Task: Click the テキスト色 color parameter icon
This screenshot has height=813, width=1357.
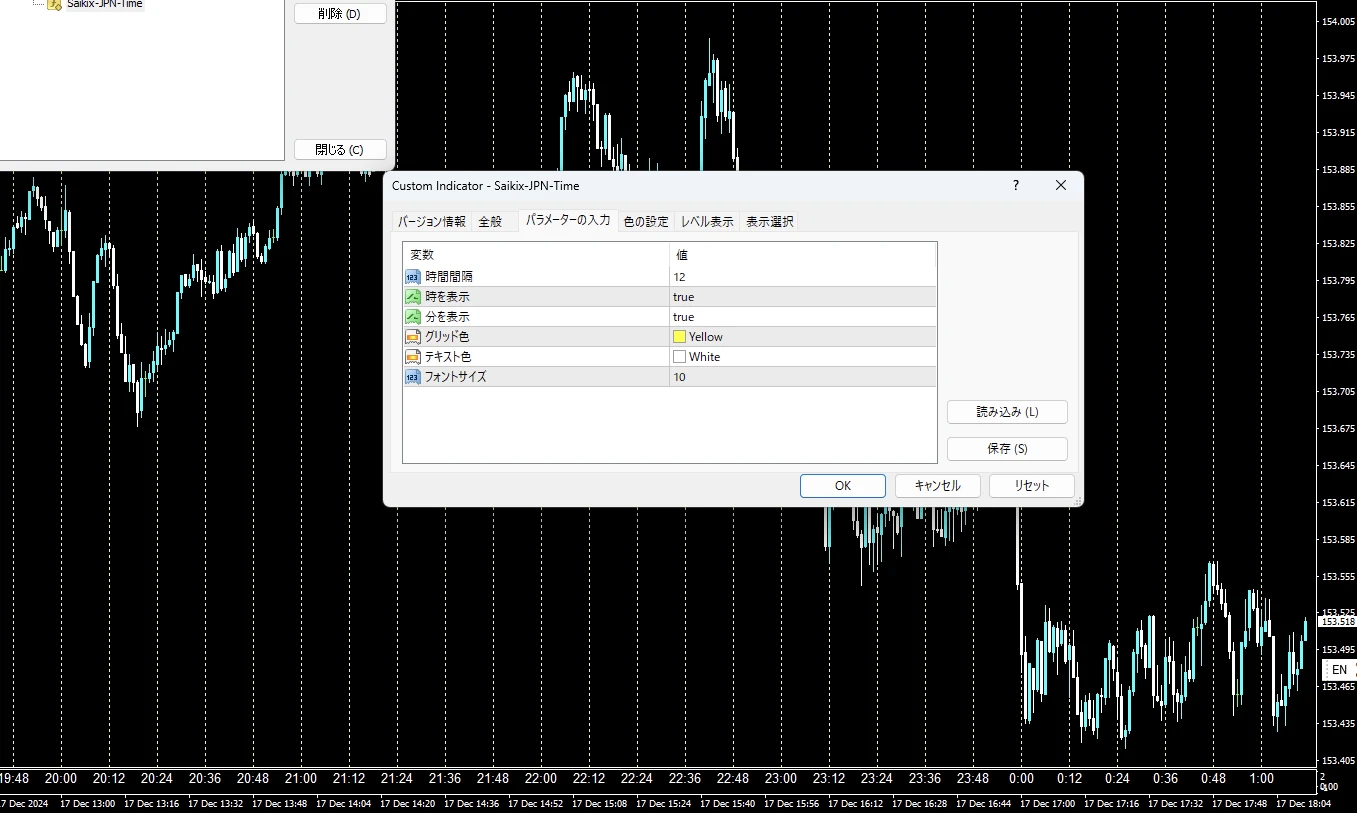Action: [x=412, y=357]
